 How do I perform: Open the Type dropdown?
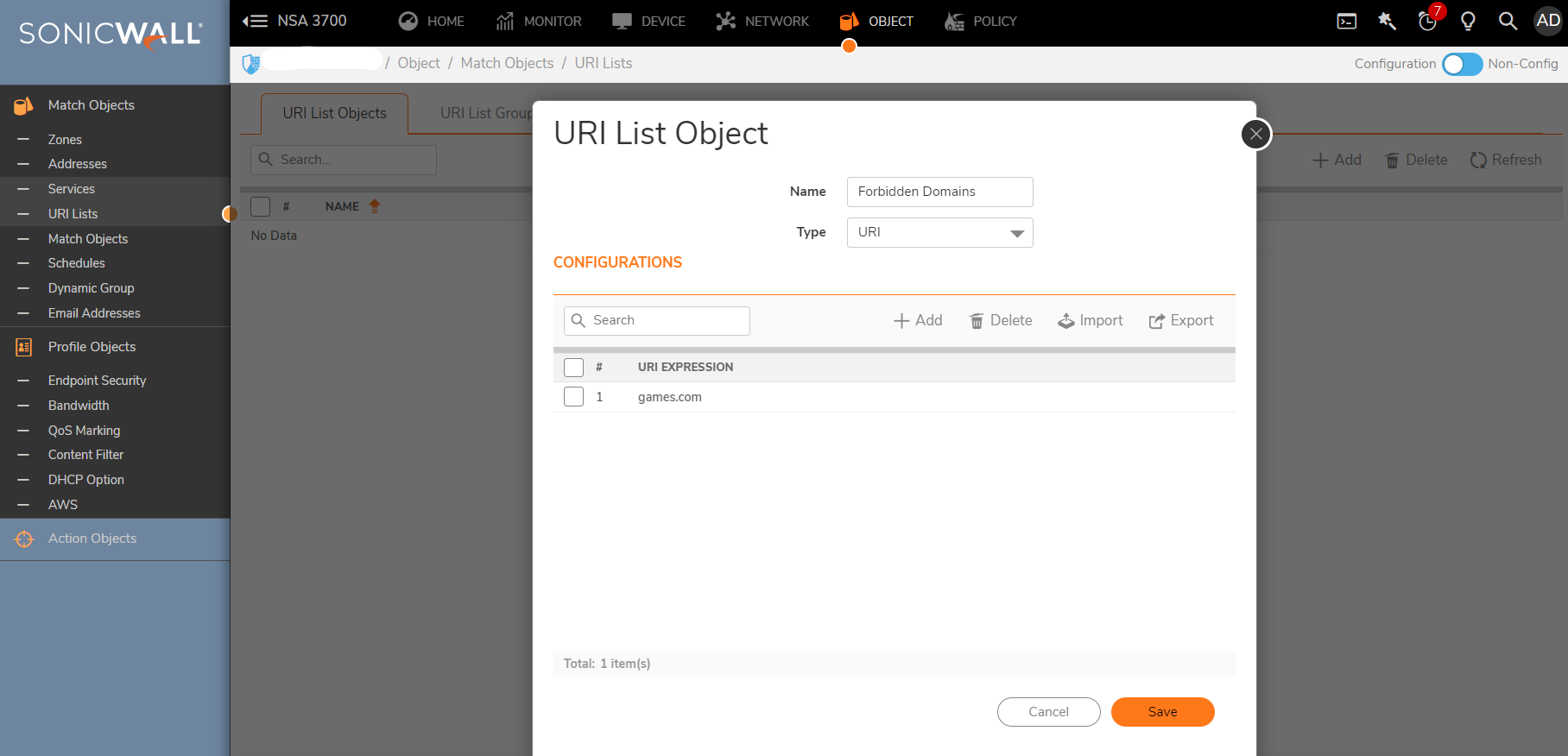click(x=939, y=233)
